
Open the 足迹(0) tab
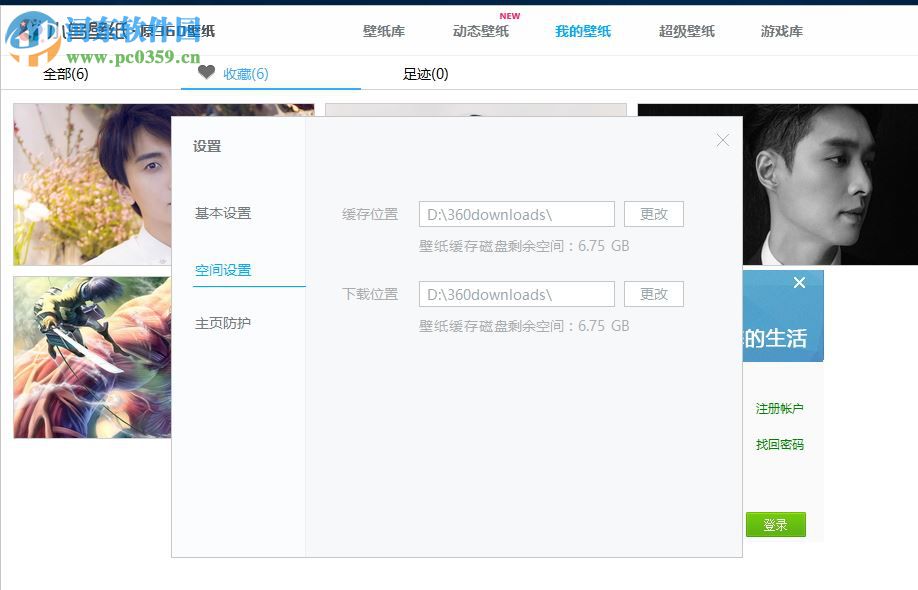point(426,73)
